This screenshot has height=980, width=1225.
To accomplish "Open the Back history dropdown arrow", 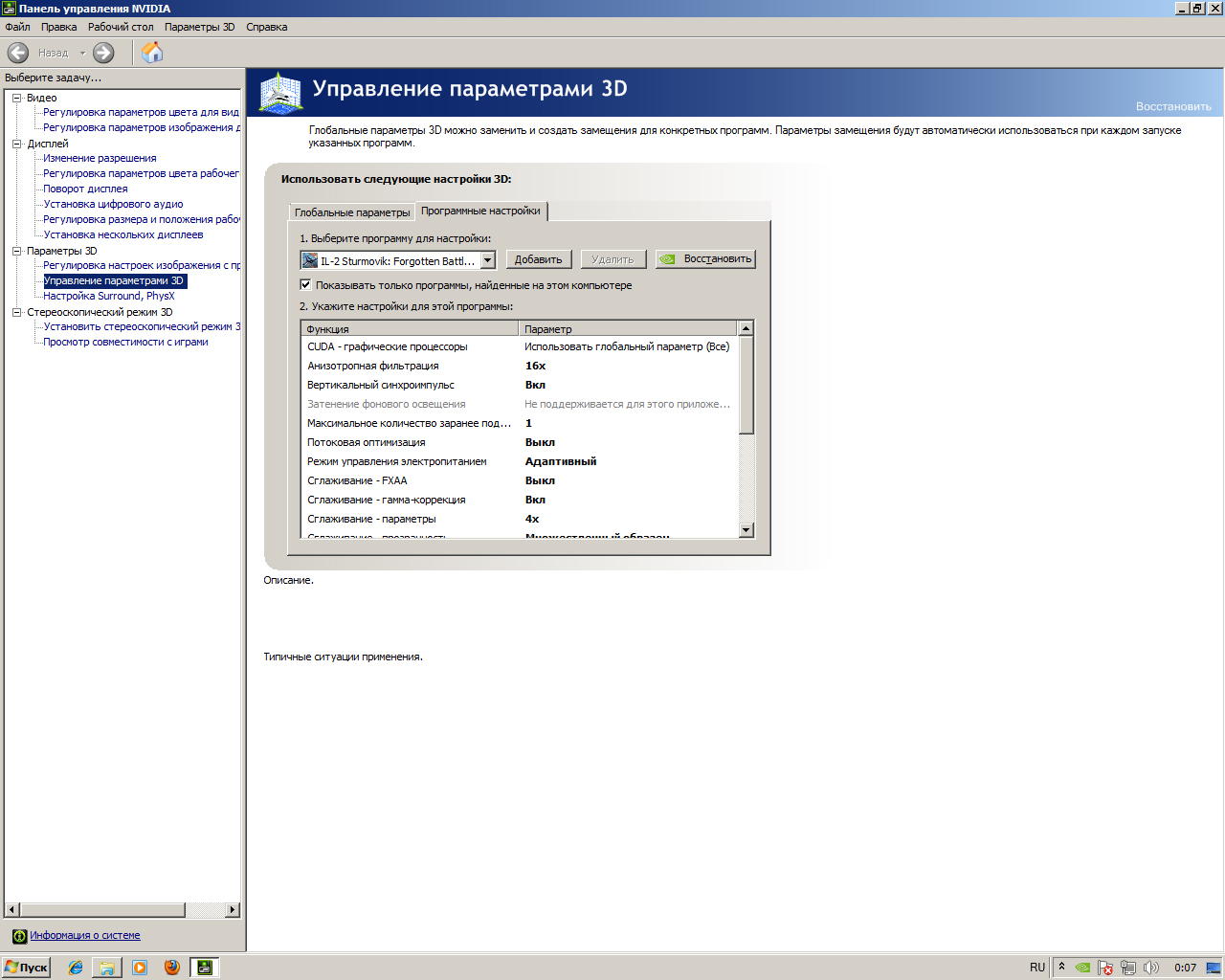I will pyautogui.click(x=82, y=54).
